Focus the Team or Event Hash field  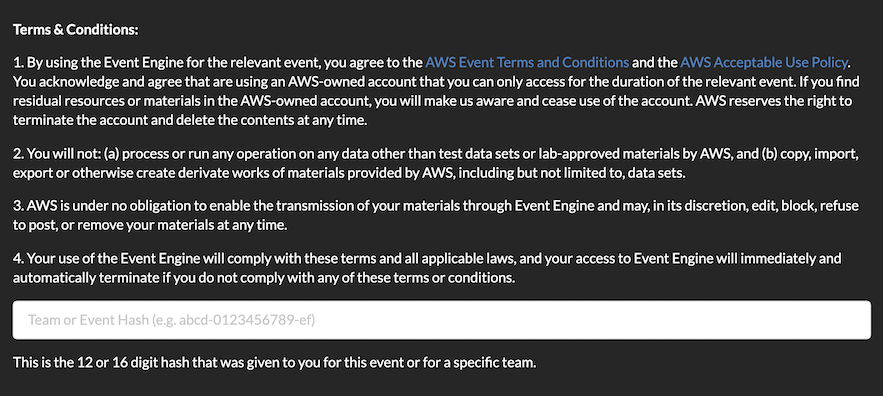pos(442,320)
